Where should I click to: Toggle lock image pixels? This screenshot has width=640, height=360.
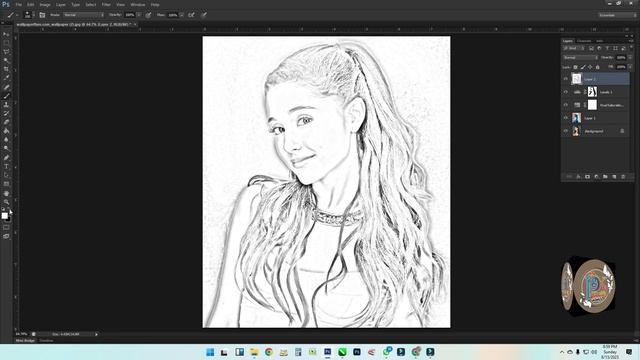[583, 67]
